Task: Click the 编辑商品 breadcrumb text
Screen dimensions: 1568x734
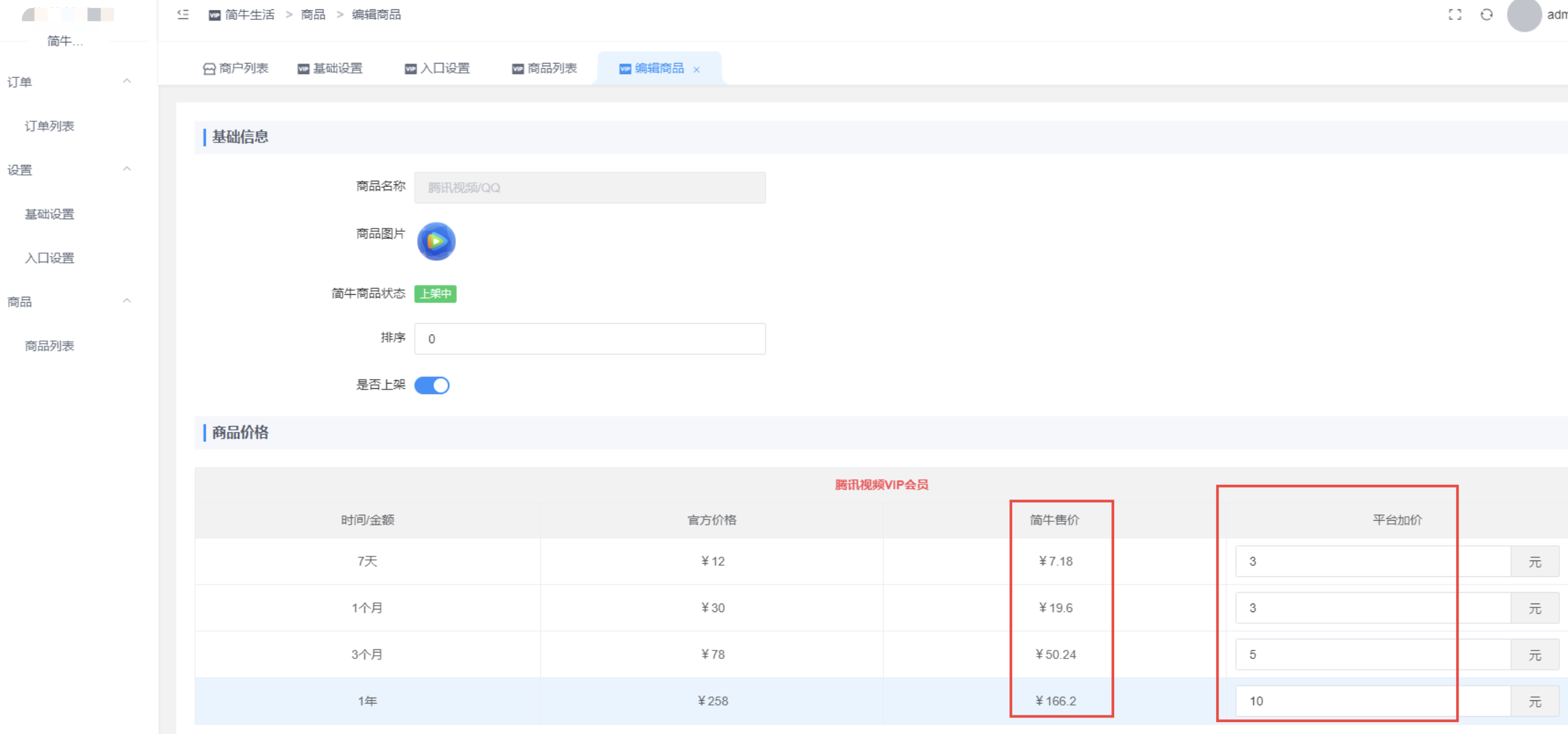Action: 376,15
